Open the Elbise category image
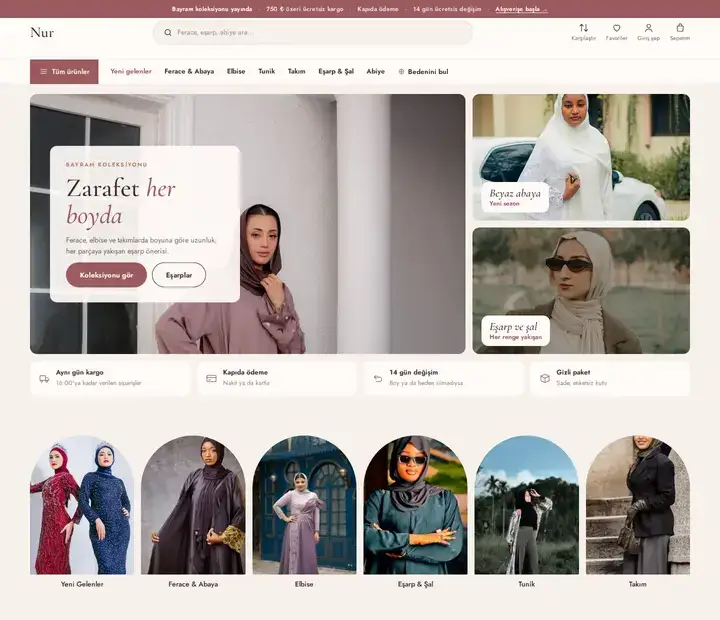Screen dimensions: 720x620 click(x=304, y=505)
